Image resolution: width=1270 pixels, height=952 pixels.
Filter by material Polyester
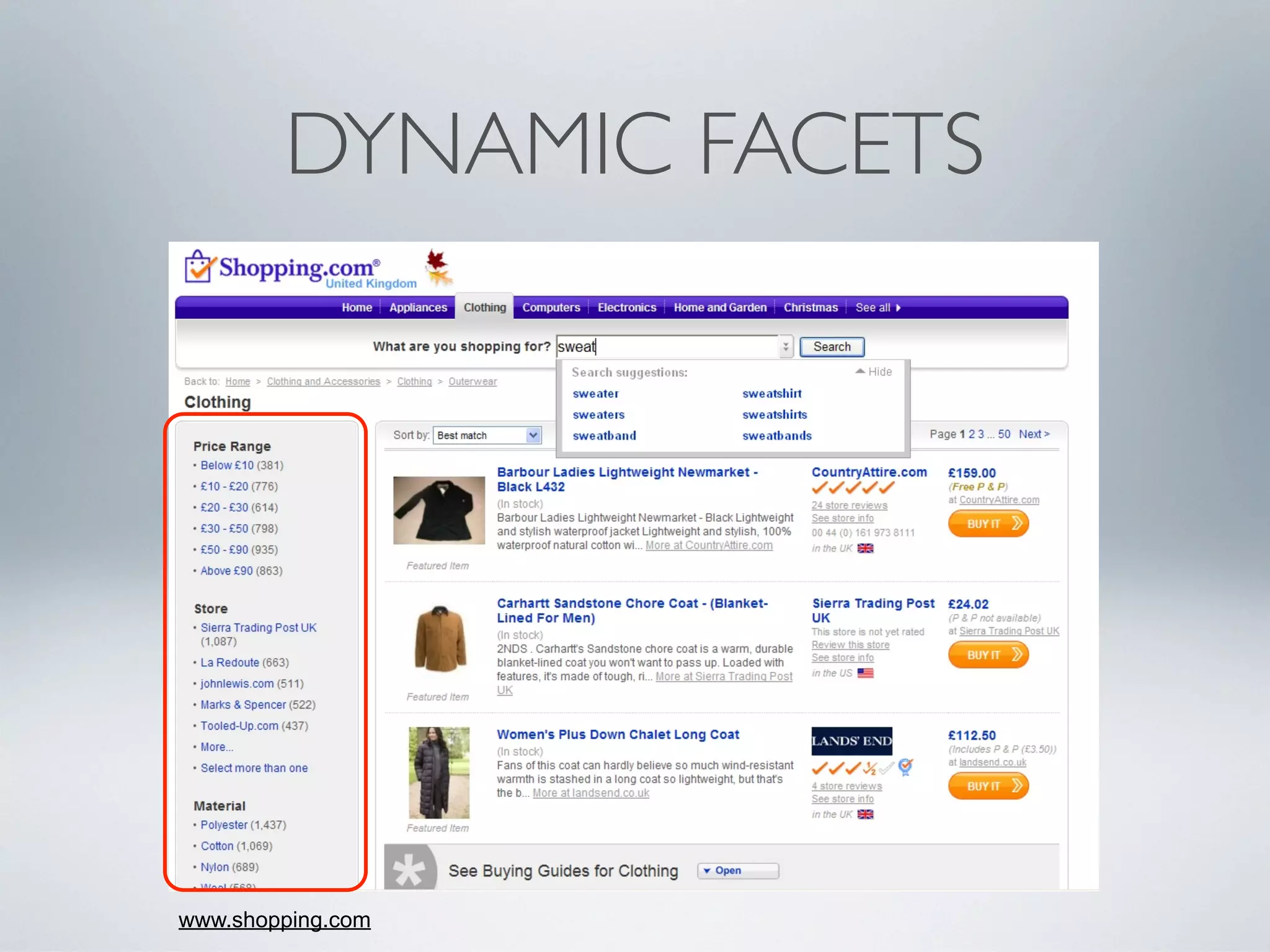224,825
